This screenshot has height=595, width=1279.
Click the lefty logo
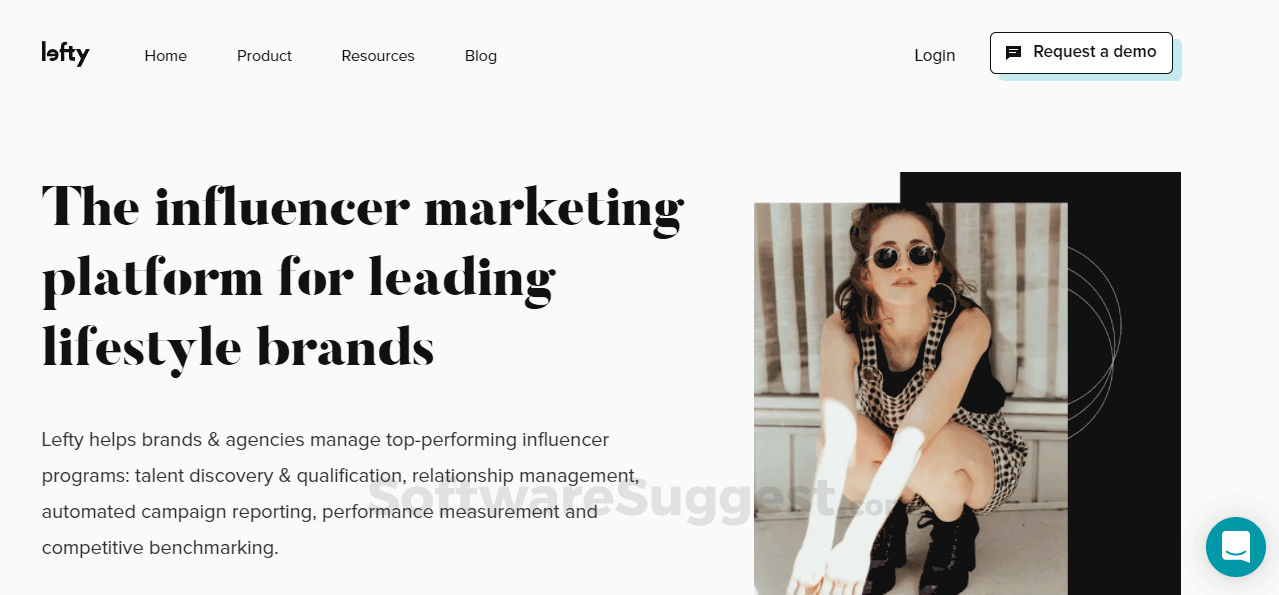pos(65,54)
